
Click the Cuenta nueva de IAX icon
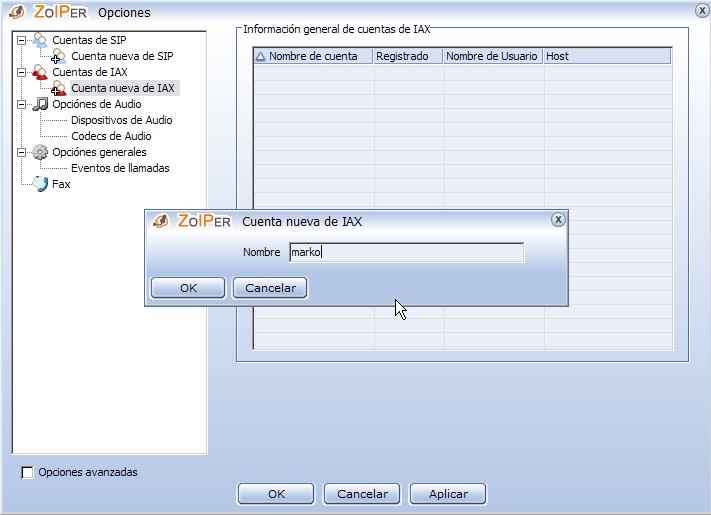coord(59,88)
